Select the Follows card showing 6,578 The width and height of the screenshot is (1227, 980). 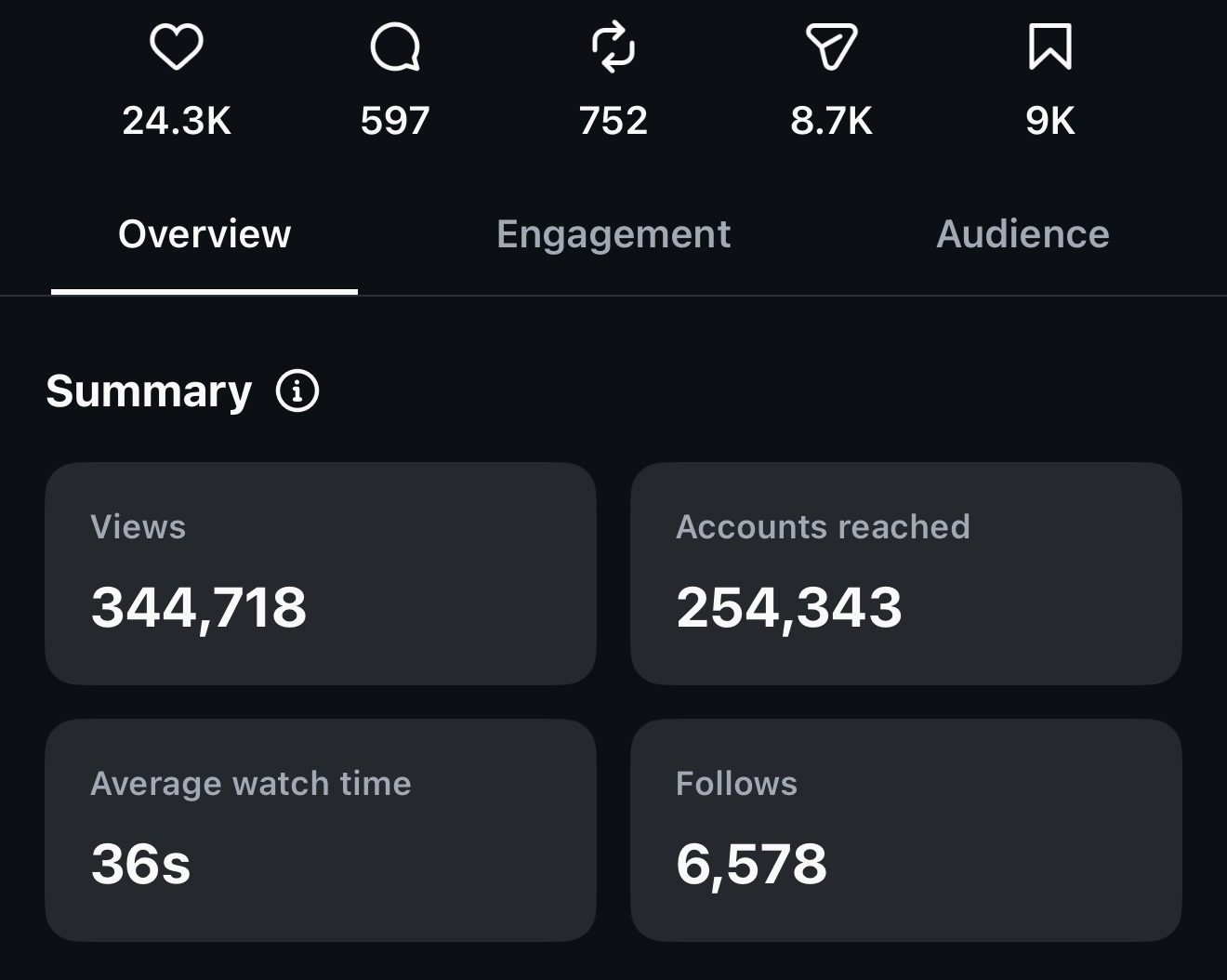click(x=906, y=830)
